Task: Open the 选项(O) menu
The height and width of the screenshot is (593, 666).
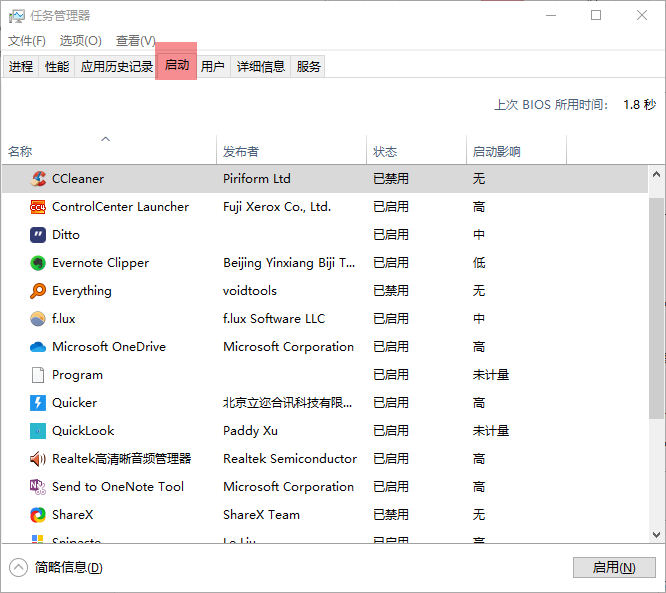Action: click(80, 41)
